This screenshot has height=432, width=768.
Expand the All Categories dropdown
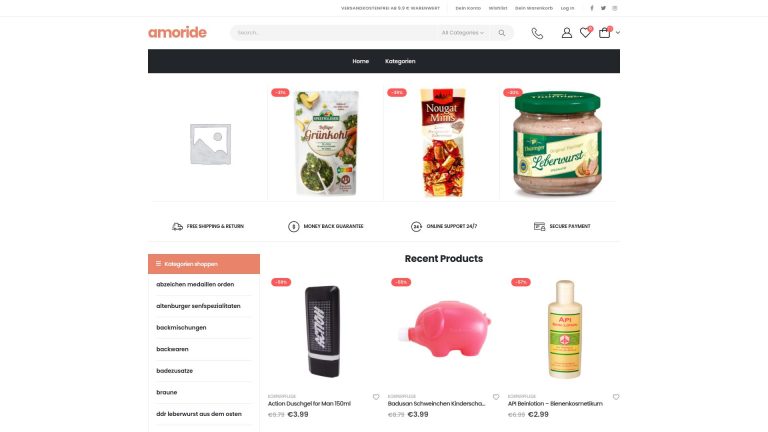point(462,33)
